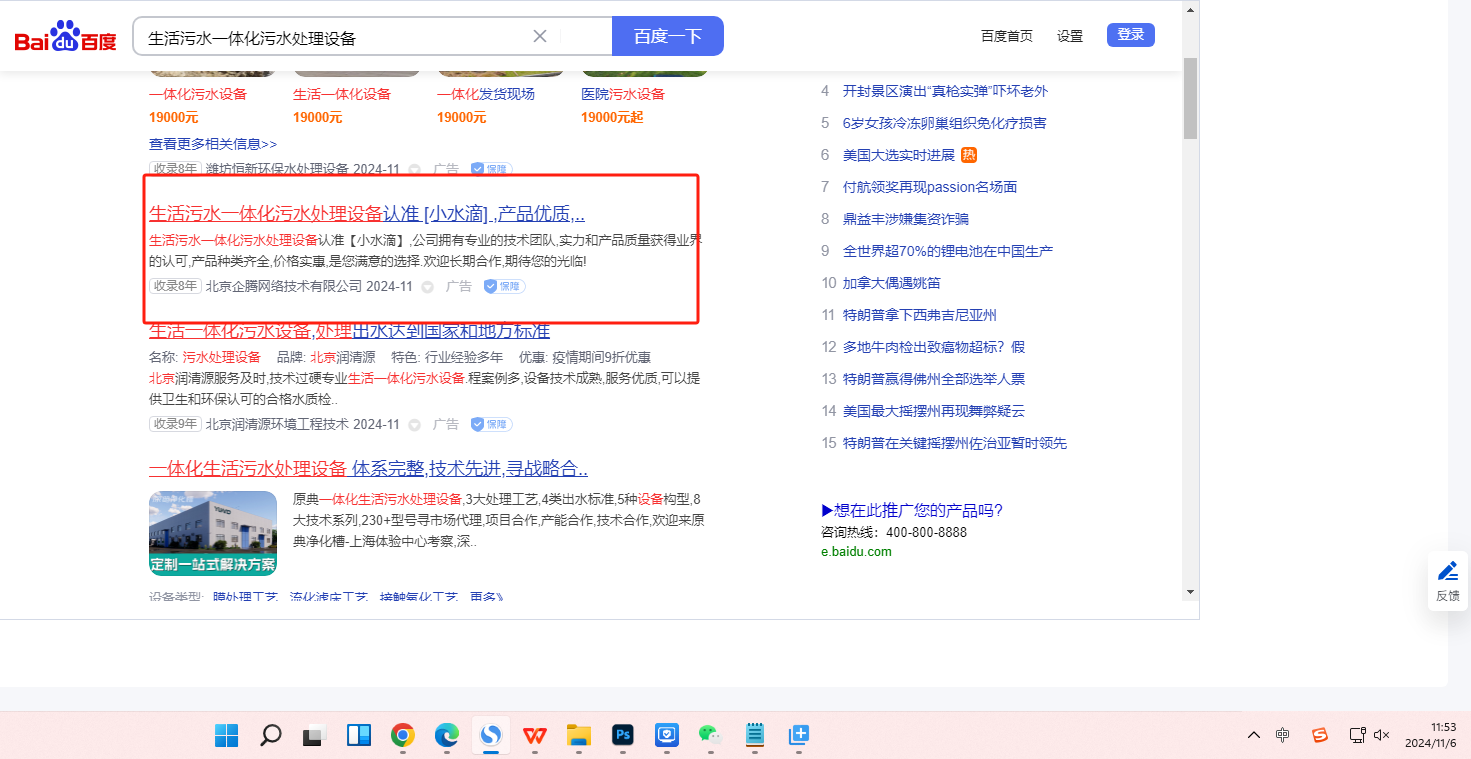
Task: Open WPS Office from the taskbar
Action: (535, 736)
